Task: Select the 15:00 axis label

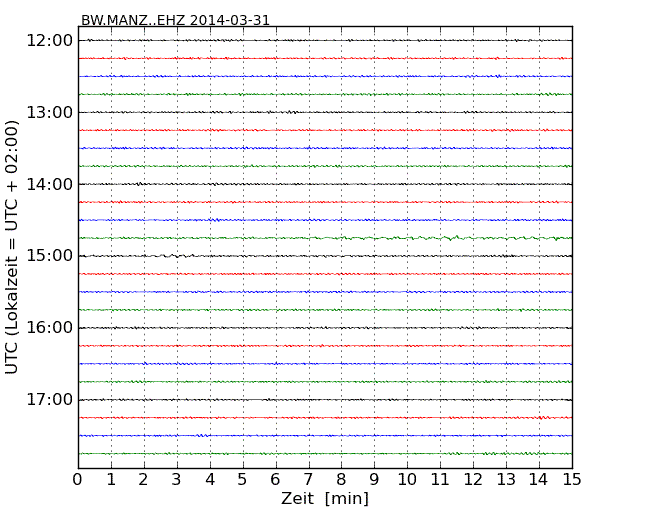Action: (x=50, y=256)
